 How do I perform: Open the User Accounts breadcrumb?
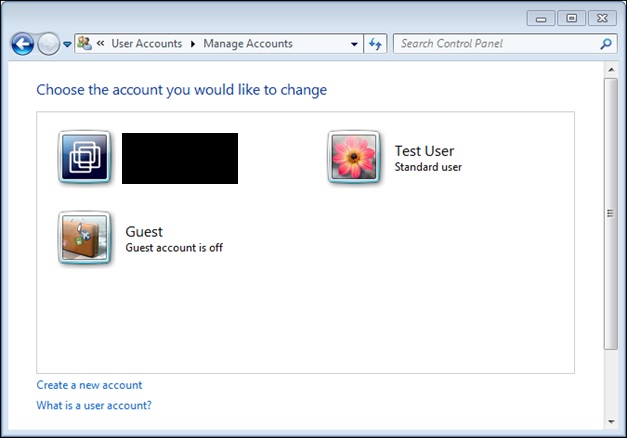[147, 43]
